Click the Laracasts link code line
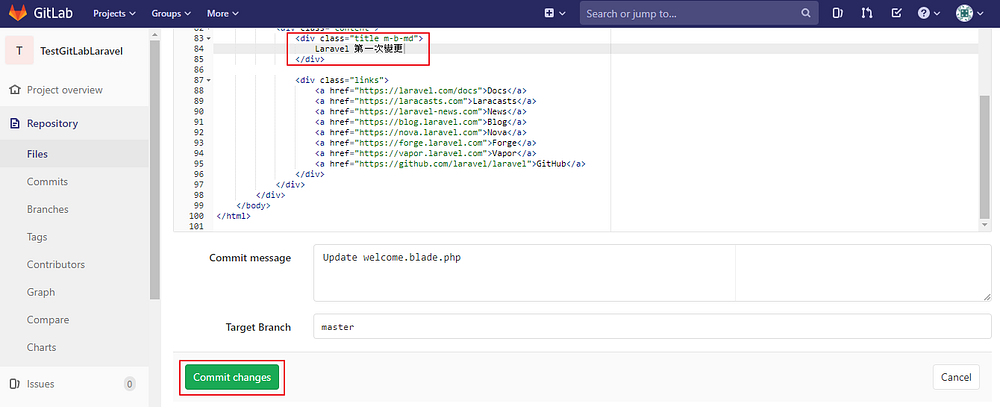The image size is (1000, 407). 426,101
